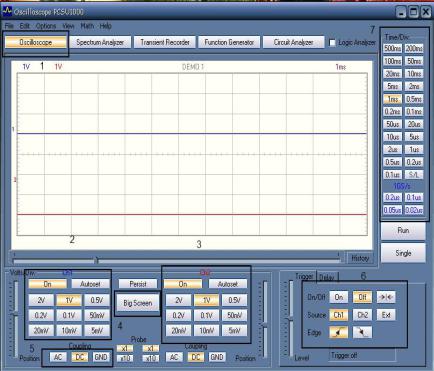Click the oscilloscope icon in the title bar
This screenshot has width=434, height=371.
pyautogui.click(x=7, y=12)
